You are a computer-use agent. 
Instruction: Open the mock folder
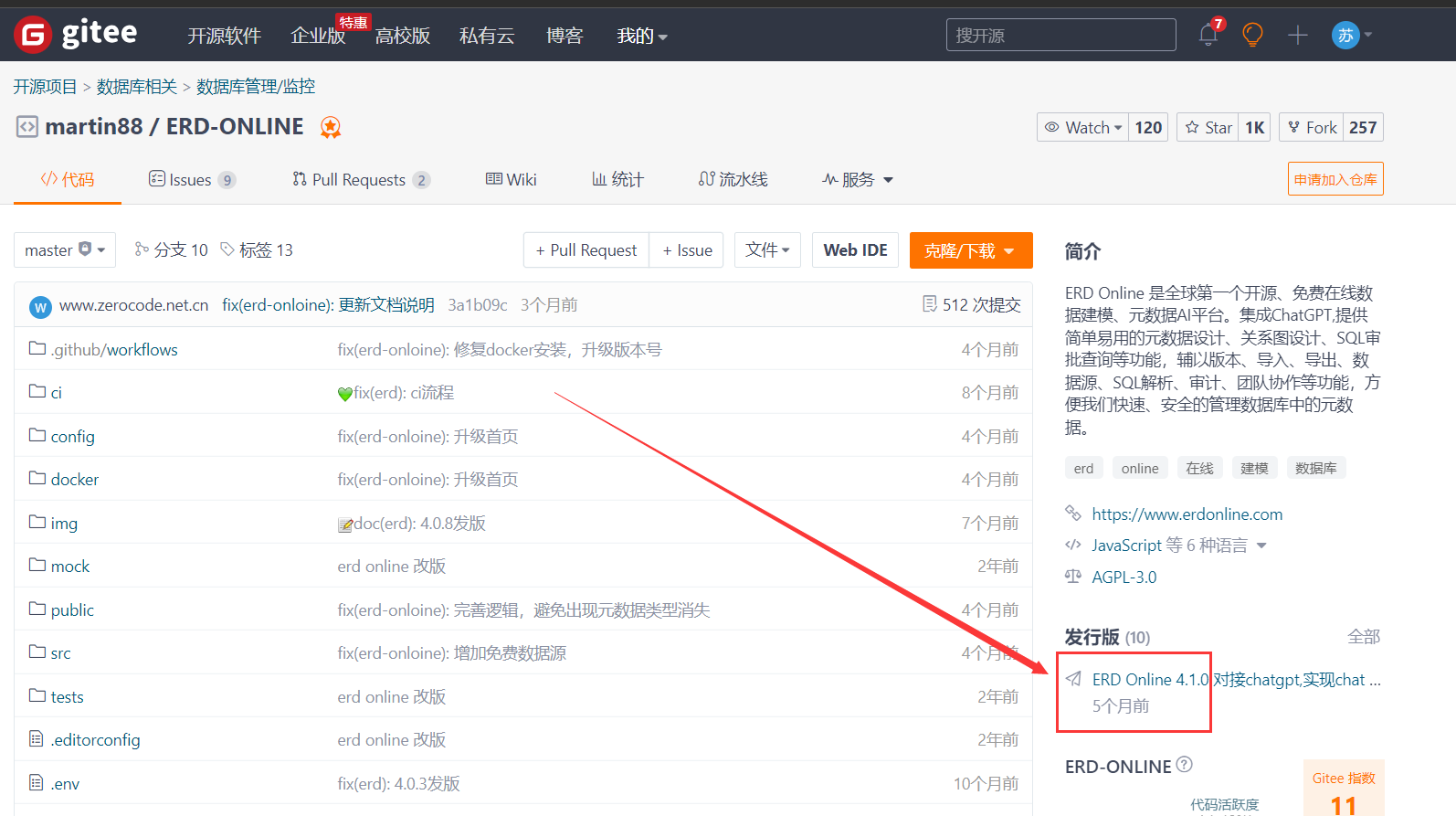70,566
